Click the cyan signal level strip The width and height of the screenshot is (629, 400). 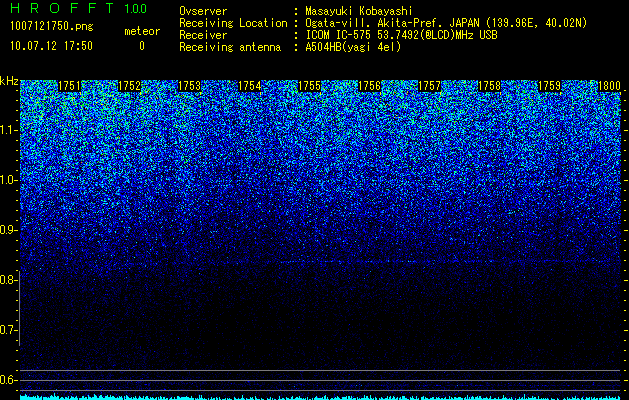320,397
